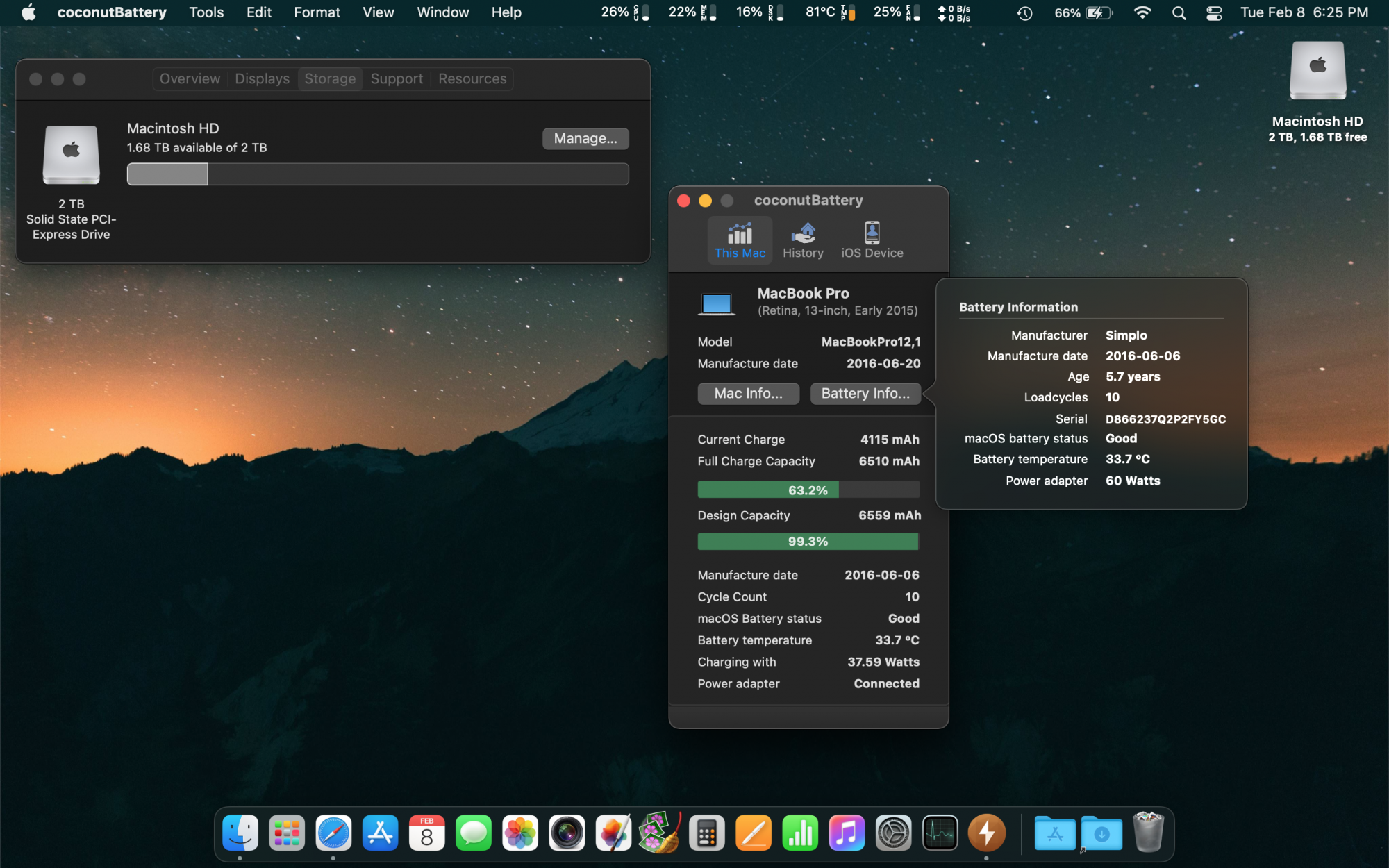Open the Applications folder stack in Dock

[1055, 833]
